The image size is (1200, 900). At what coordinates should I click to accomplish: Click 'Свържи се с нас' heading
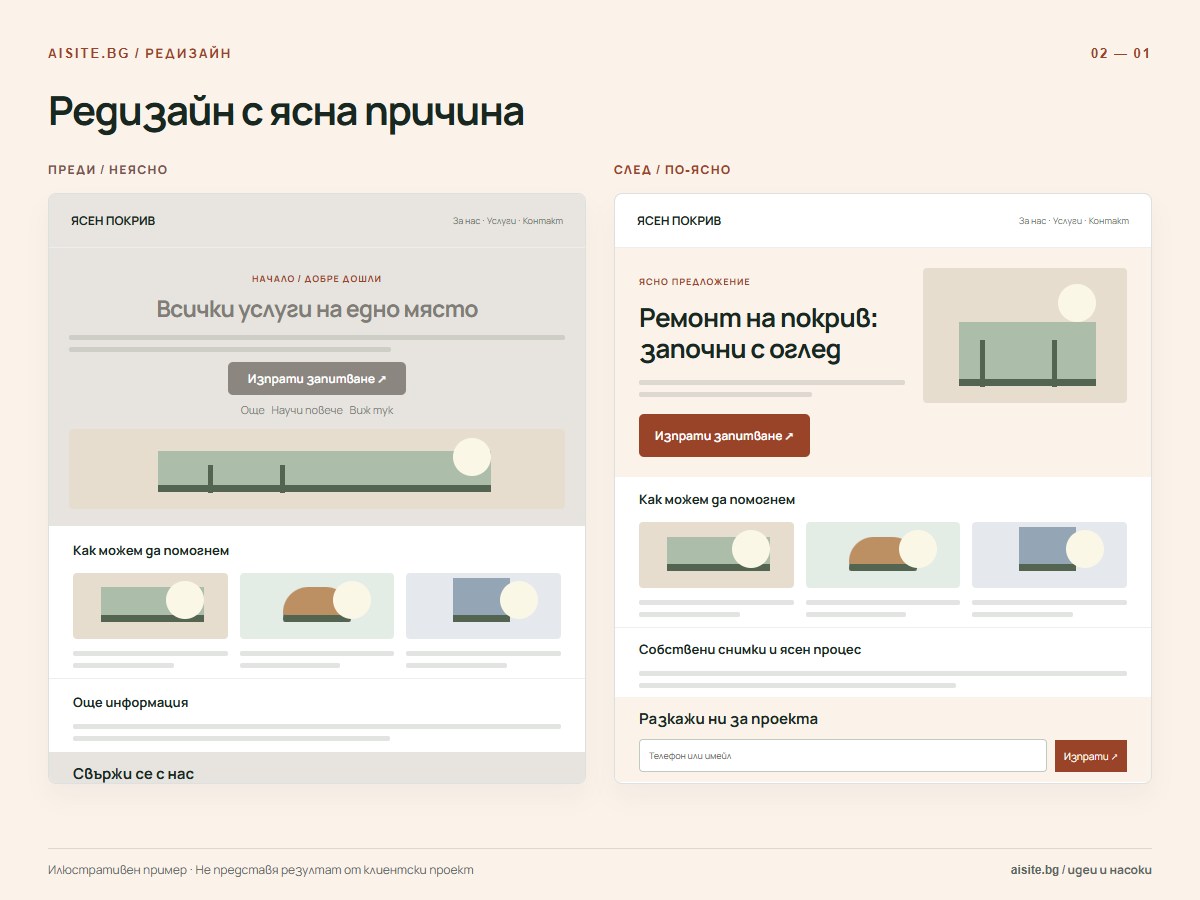click(133, 774)
